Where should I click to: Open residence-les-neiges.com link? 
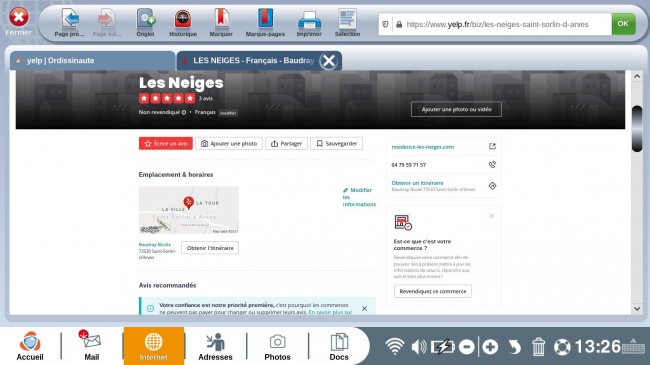(422, 147)
